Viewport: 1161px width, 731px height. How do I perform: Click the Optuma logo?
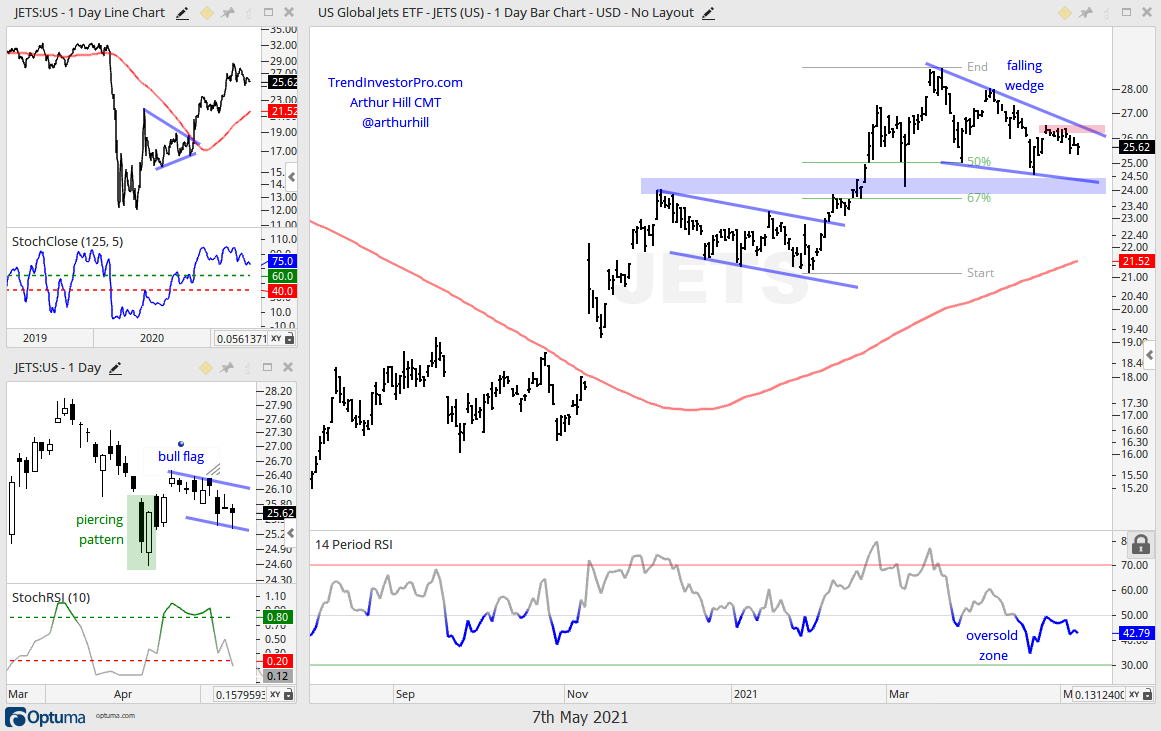pos(45,717)
